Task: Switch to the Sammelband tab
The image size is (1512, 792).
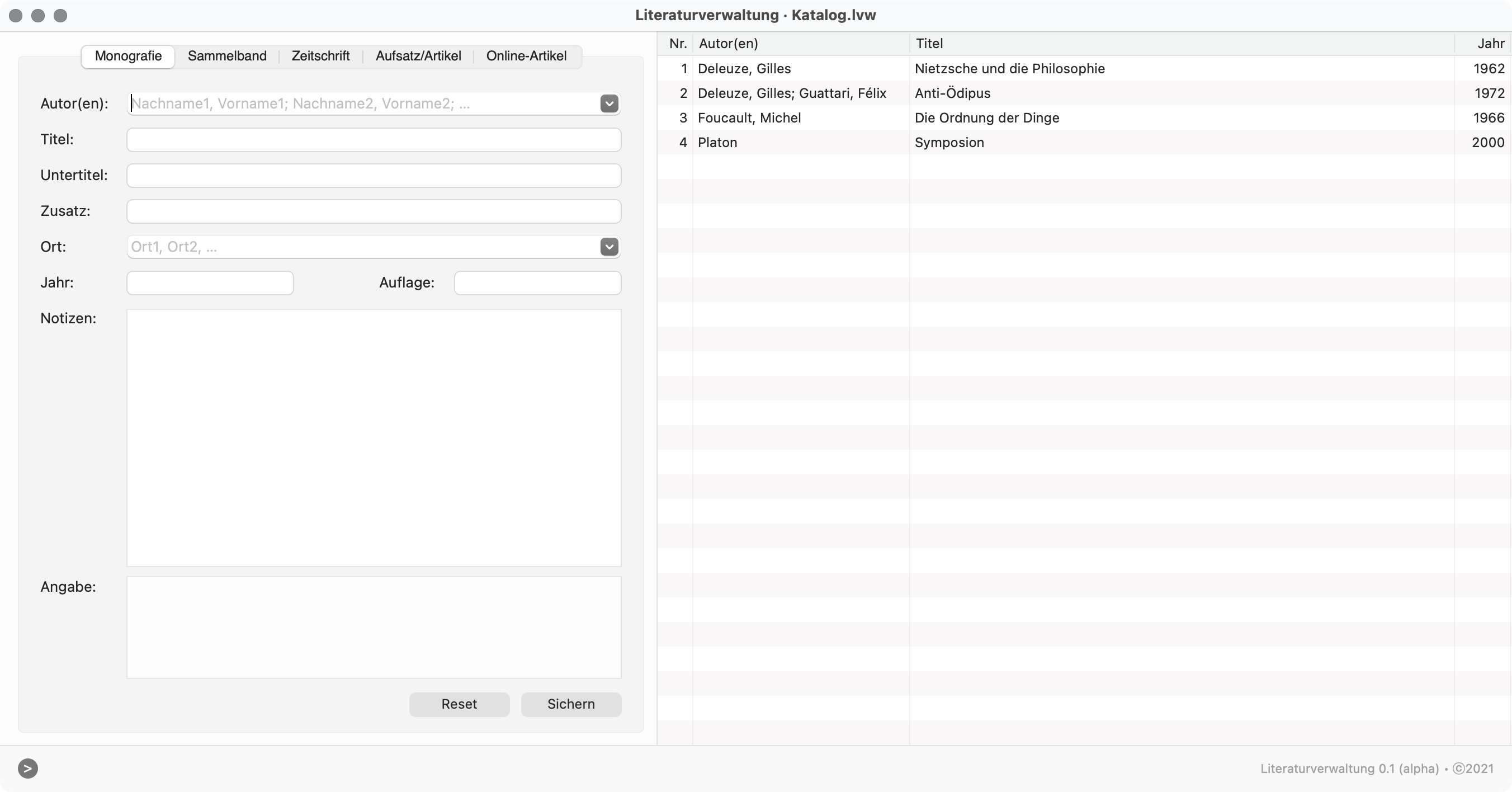Action: click(226, 56)
